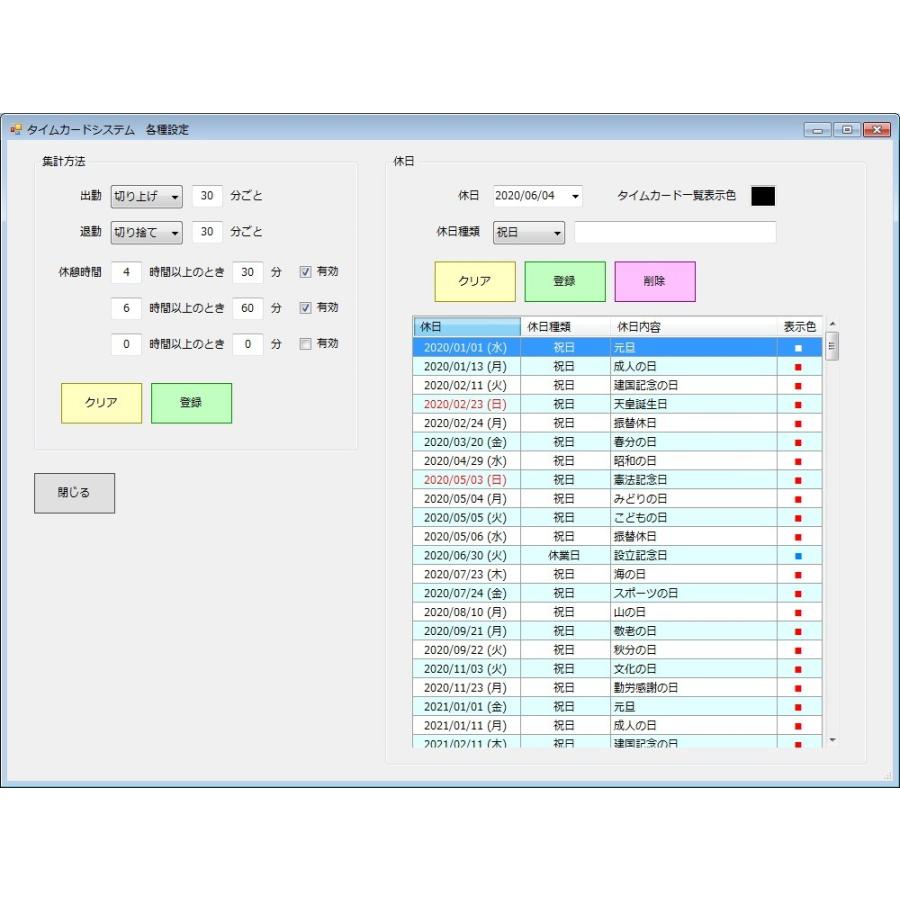Toggle 有効 checkbox for 6 hour break

click(305, 308)
